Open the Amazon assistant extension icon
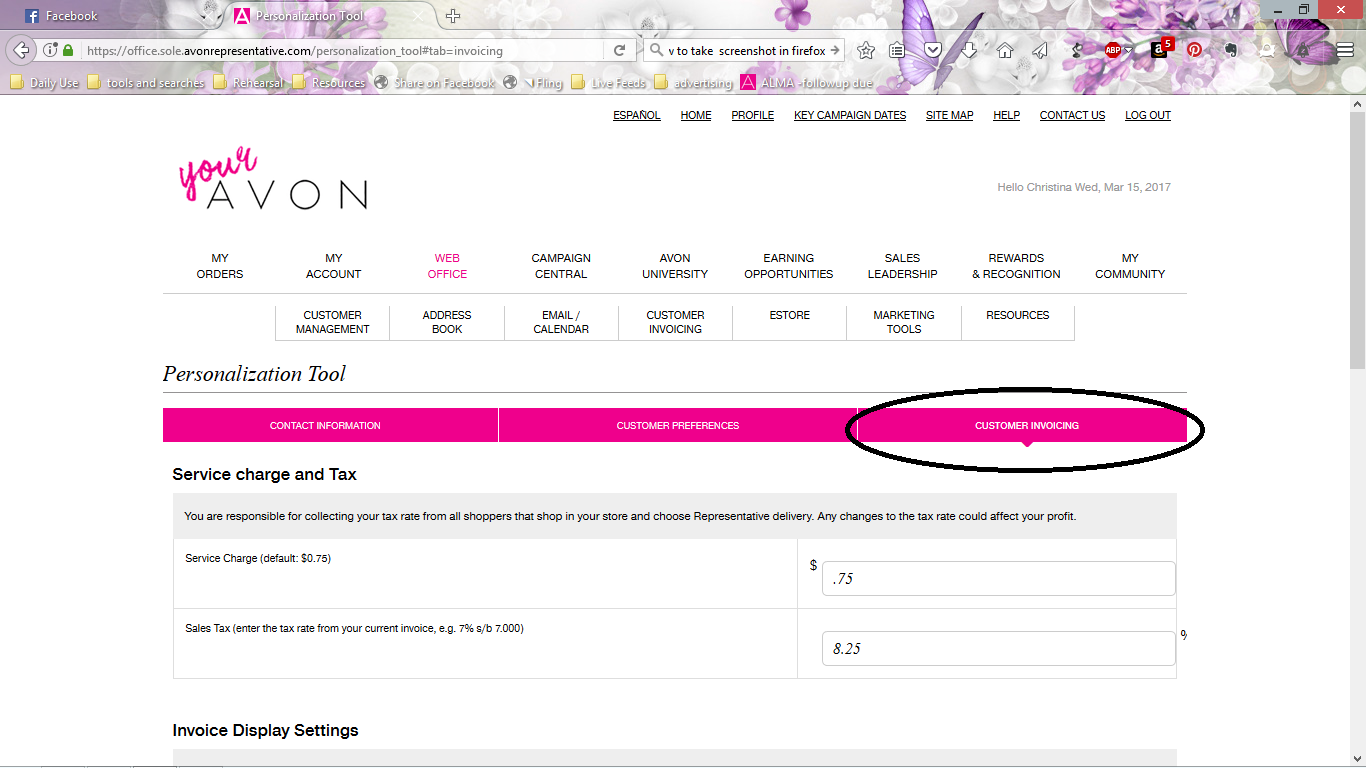This screenshot has width=1366, height=768. pos(1160,48)
